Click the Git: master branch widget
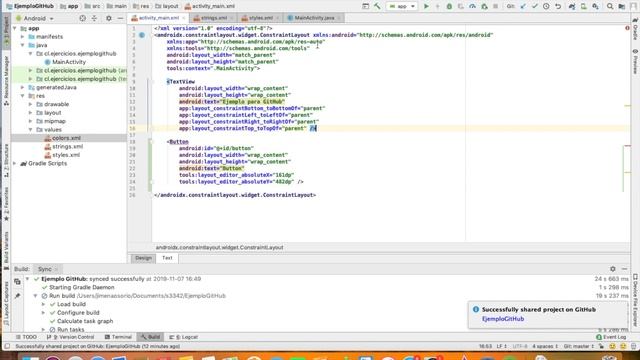Viewport: 640px width, 360px height. (x=578, y=346)
